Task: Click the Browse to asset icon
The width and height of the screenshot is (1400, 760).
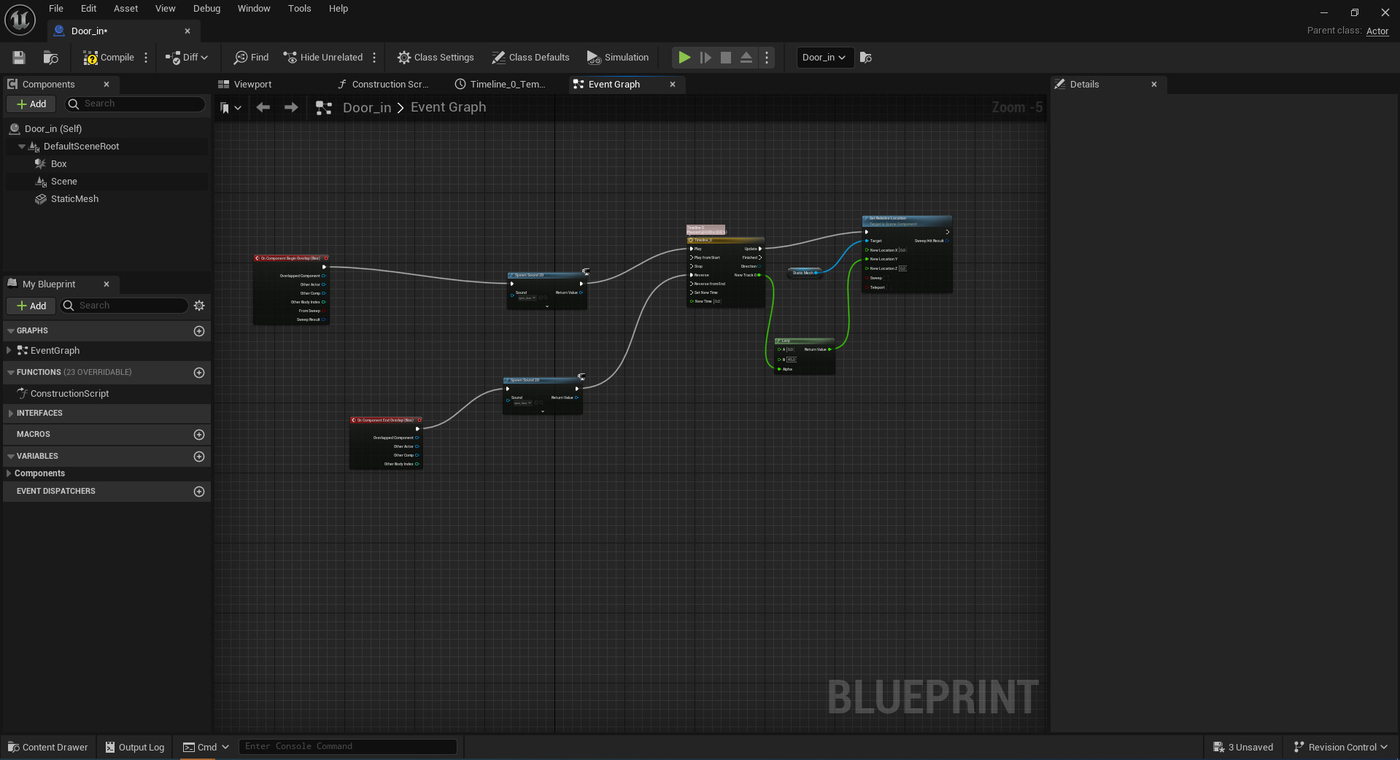Action: click(51, 57)
